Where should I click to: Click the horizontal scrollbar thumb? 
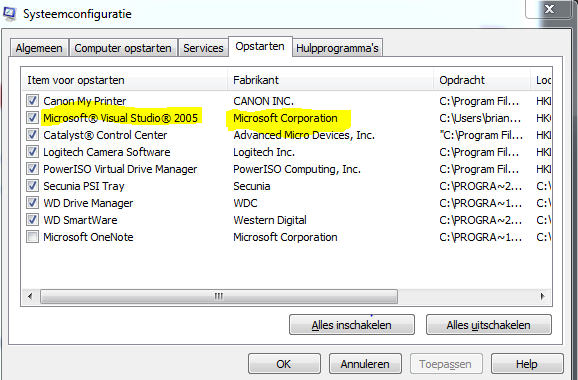point(219,296)
